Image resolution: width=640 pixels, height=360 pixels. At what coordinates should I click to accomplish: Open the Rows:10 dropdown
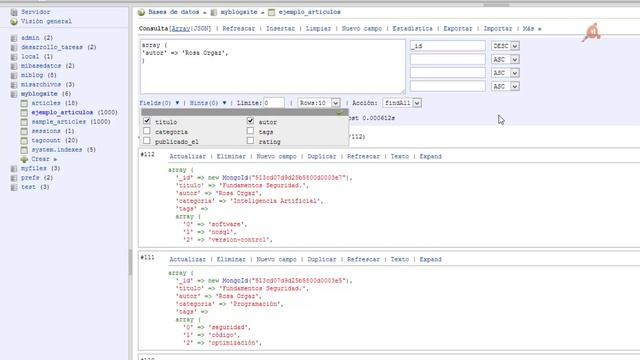[319, 103]
